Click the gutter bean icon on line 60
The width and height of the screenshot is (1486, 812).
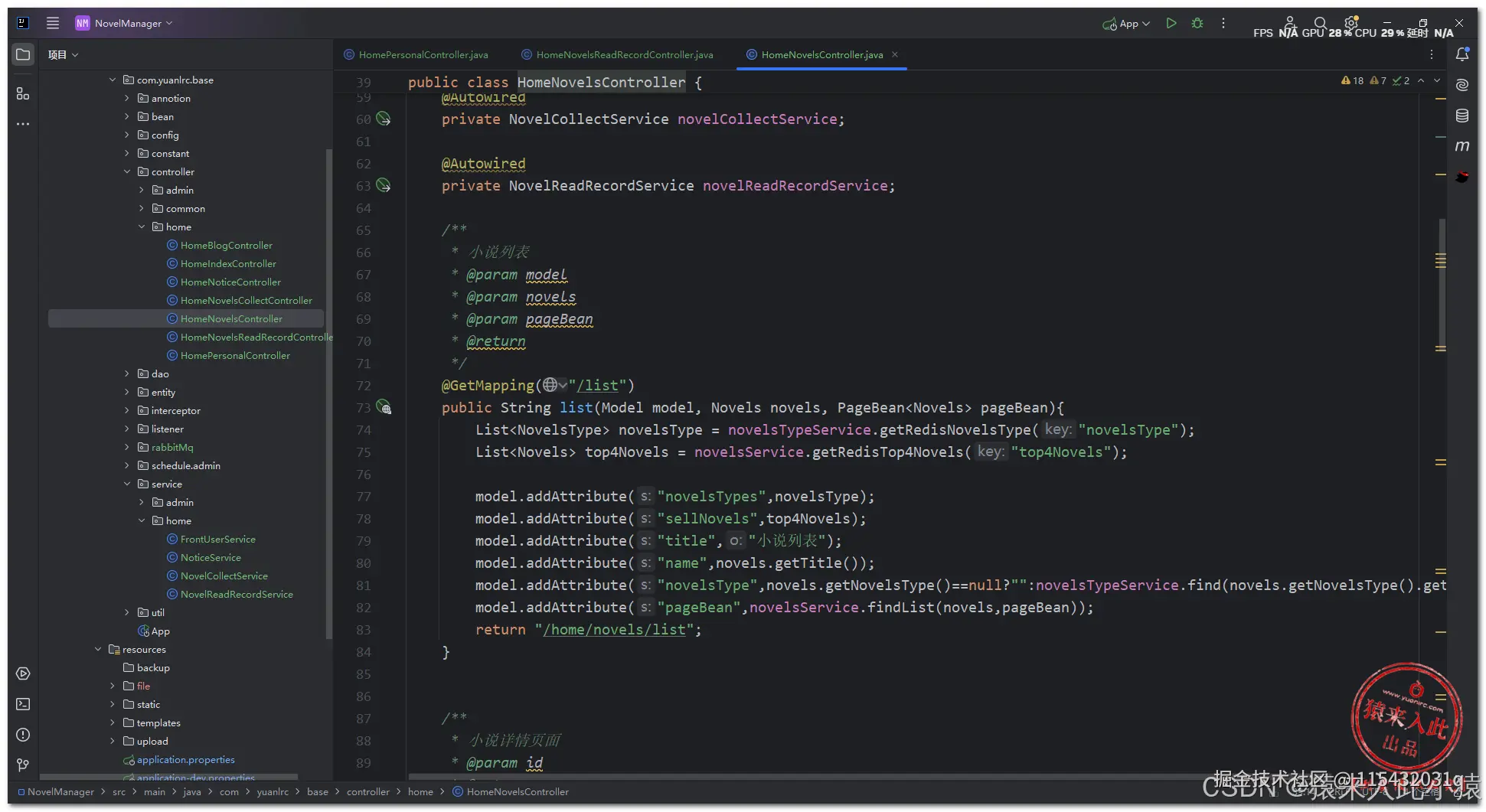tap(384, 119)
